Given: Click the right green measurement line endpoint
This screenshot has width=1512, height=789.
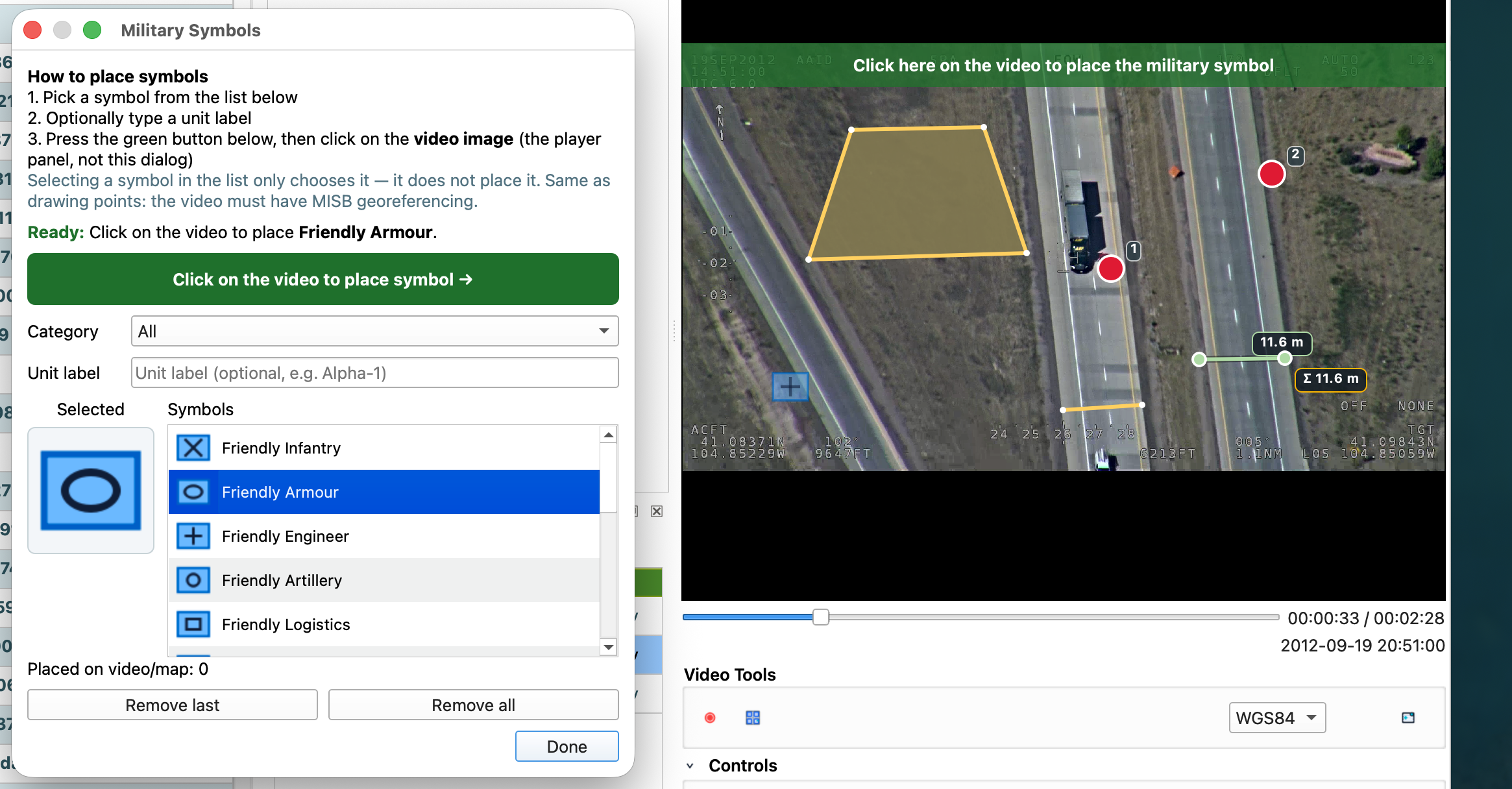Looking at the screenshot, I should pos(1284,358).
